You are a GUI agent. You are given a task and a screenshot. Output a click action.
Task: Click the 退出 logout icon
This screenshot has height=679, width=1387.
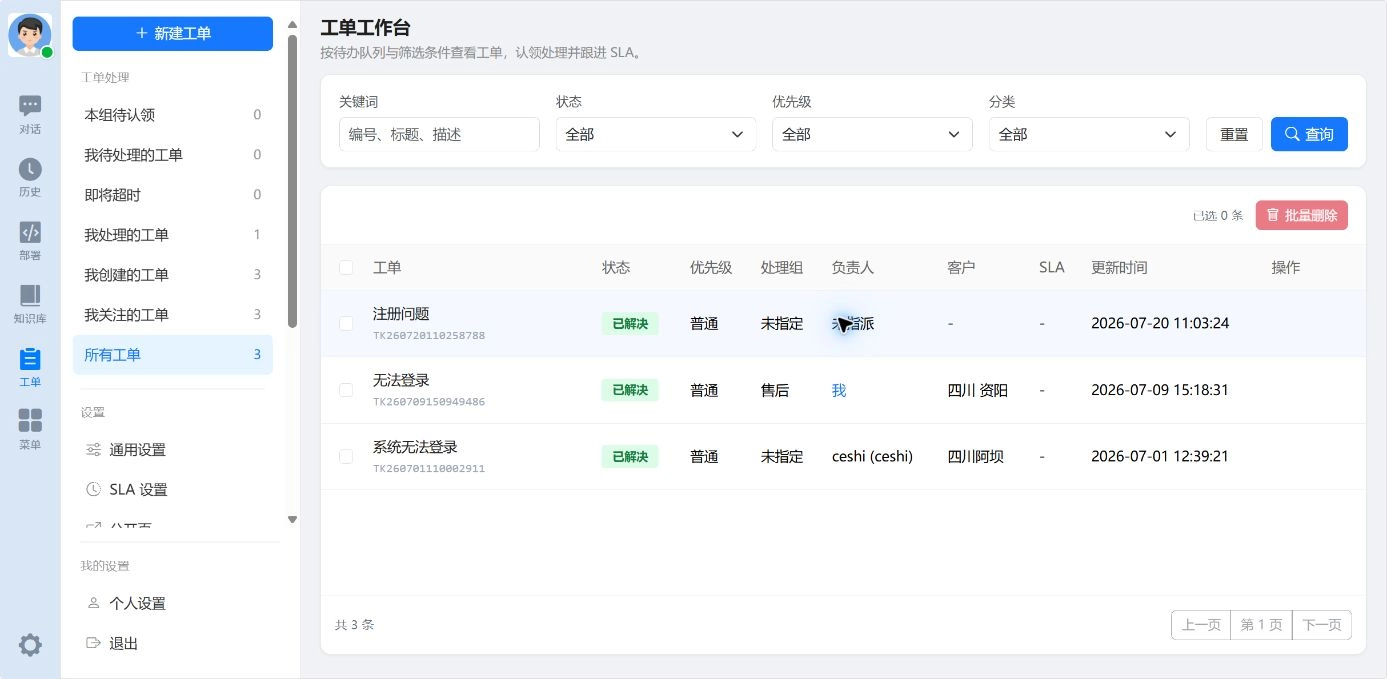(x=93, y=644)
